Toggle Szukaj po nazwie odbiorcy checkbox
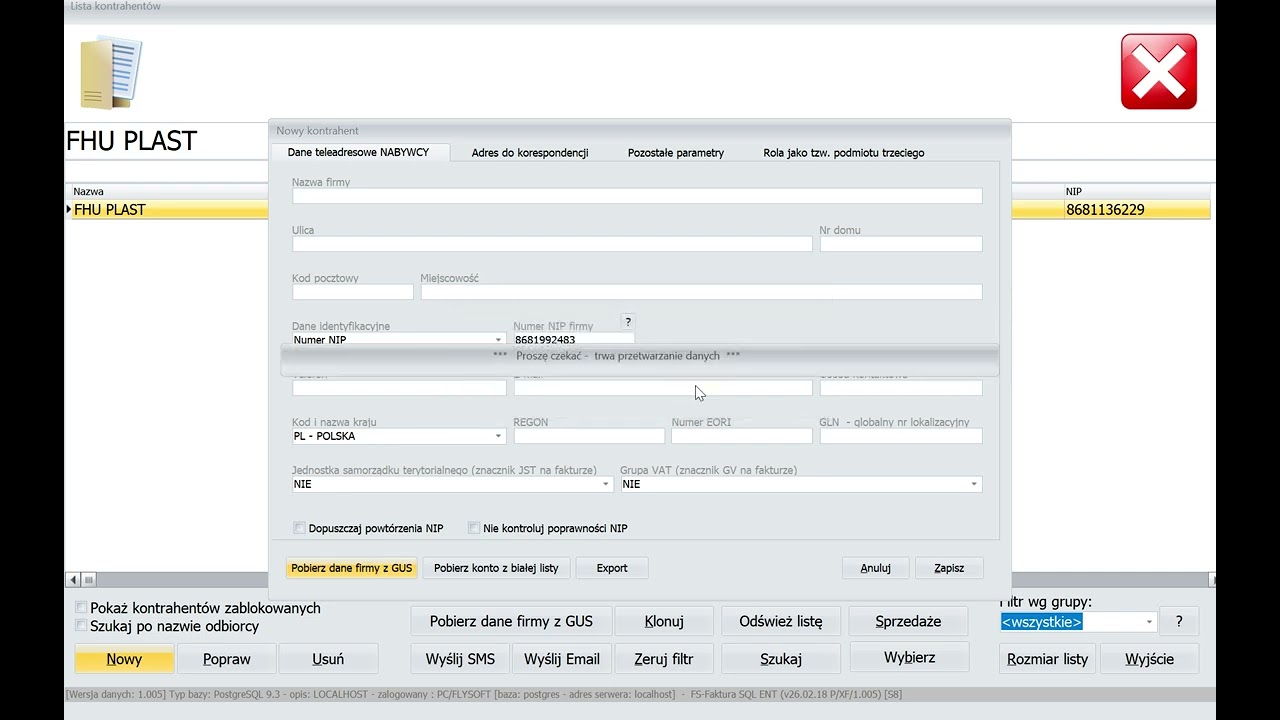1280x720 pixels. pos(81,626)
